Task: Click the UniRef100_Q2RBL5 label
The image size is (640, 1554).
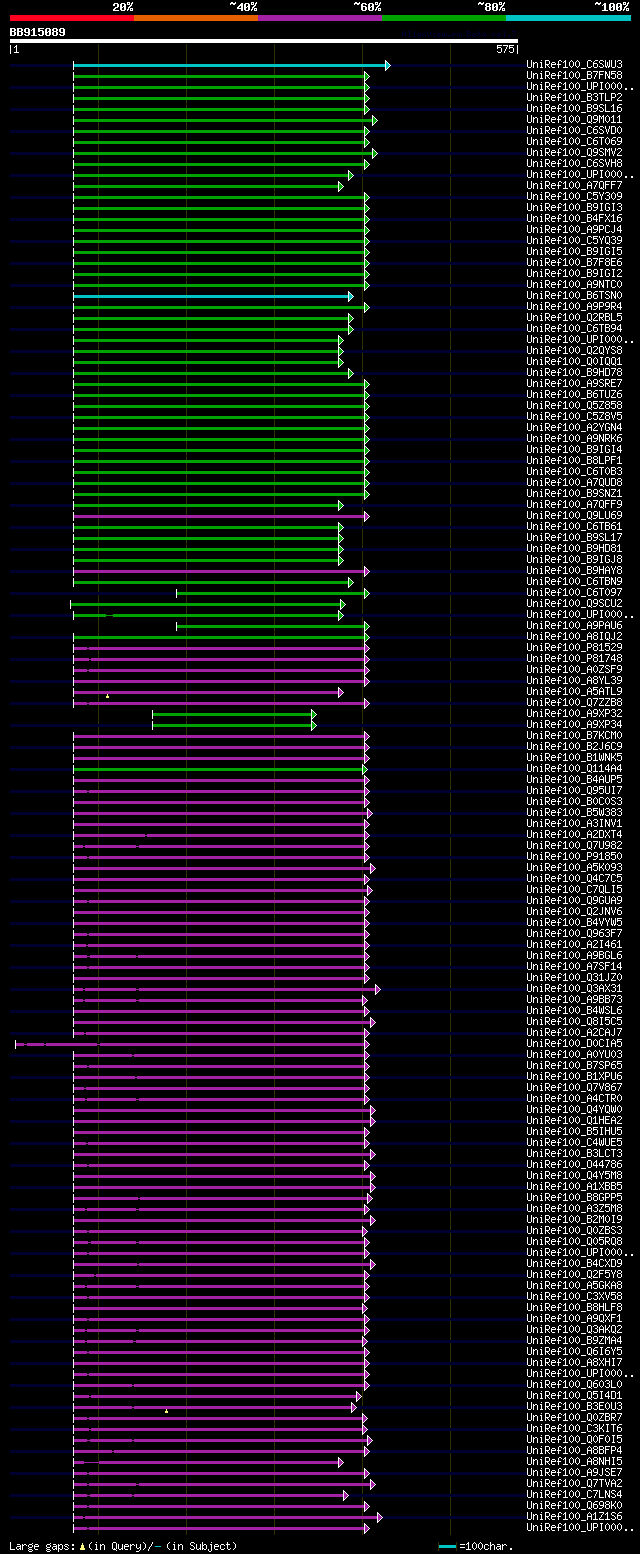Action: (x=574, y=317)
